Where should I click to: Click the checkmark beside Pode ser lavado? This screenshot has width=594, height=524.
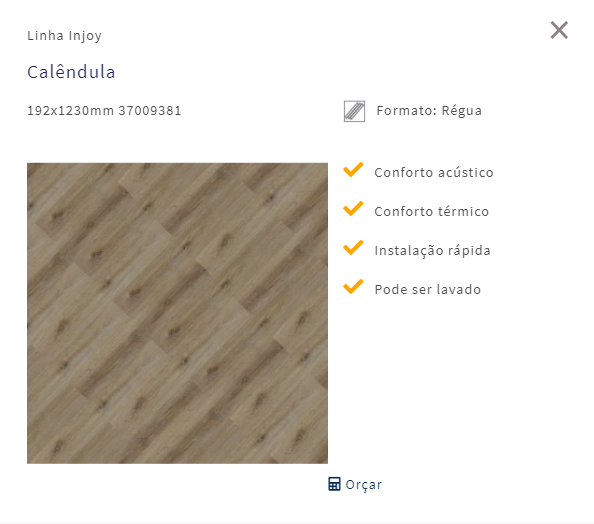coord(353,287)
